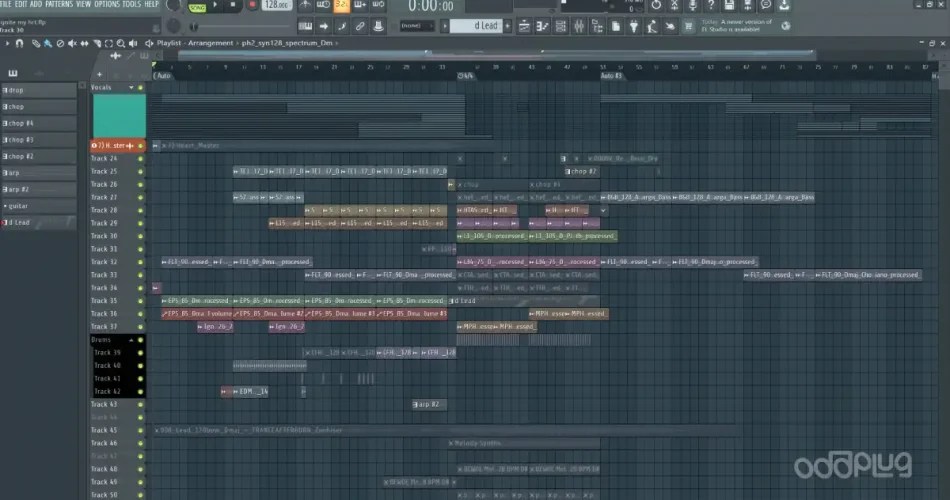Select the Playlist mute tool
The height and width of the screenshot is (500, 950).
(72, 43)
